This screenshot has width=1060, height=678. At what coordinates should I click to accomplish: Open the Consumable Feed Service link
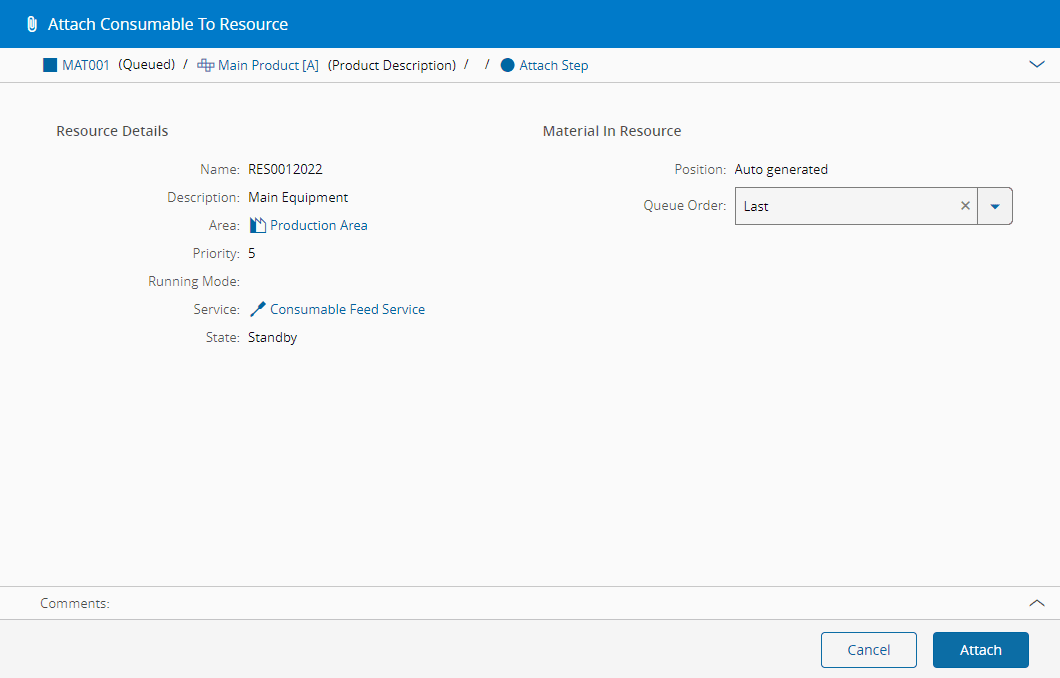click(347, 310)
